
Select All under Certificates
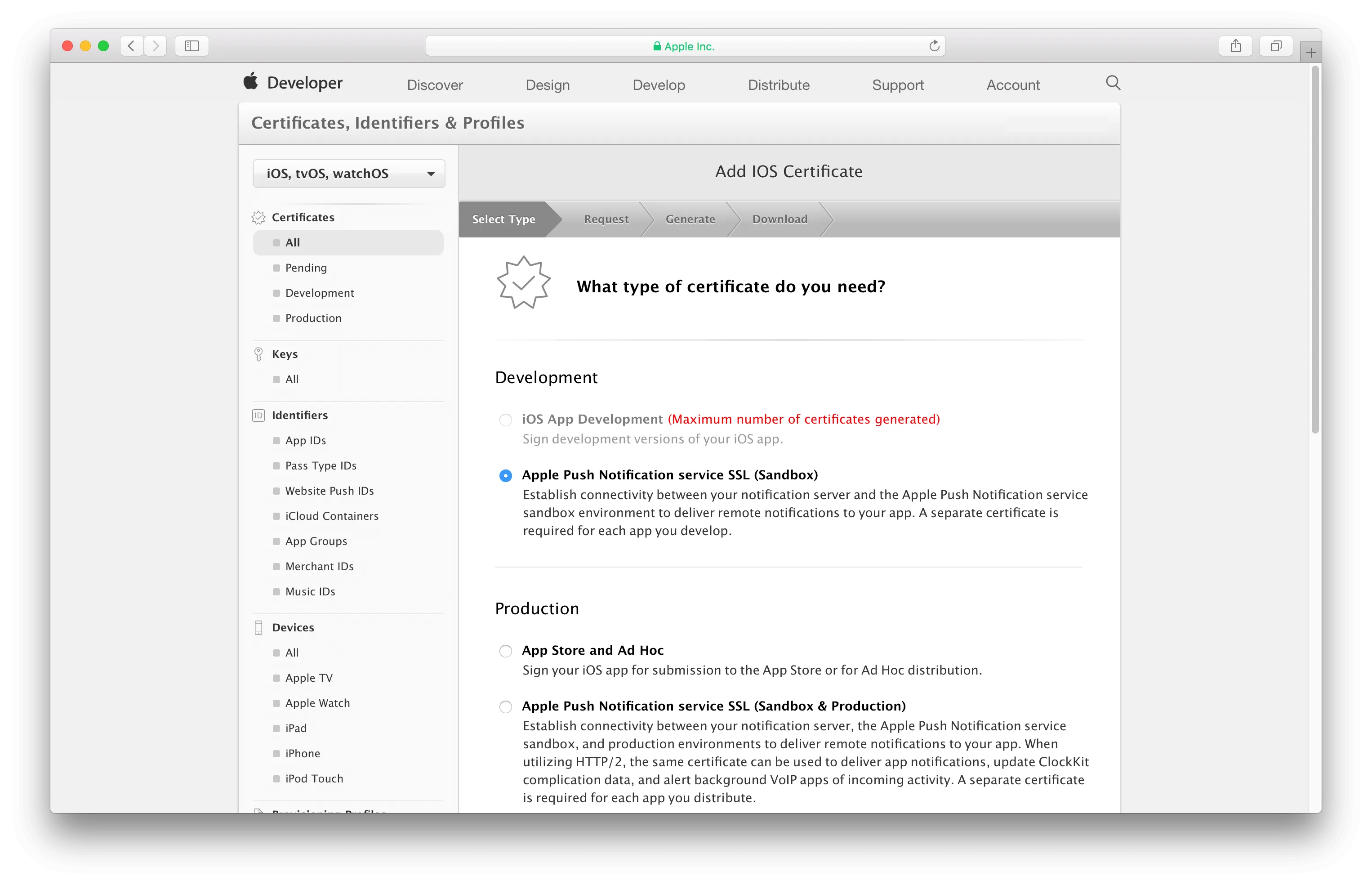pyautogui.click(x=348, y=242)
